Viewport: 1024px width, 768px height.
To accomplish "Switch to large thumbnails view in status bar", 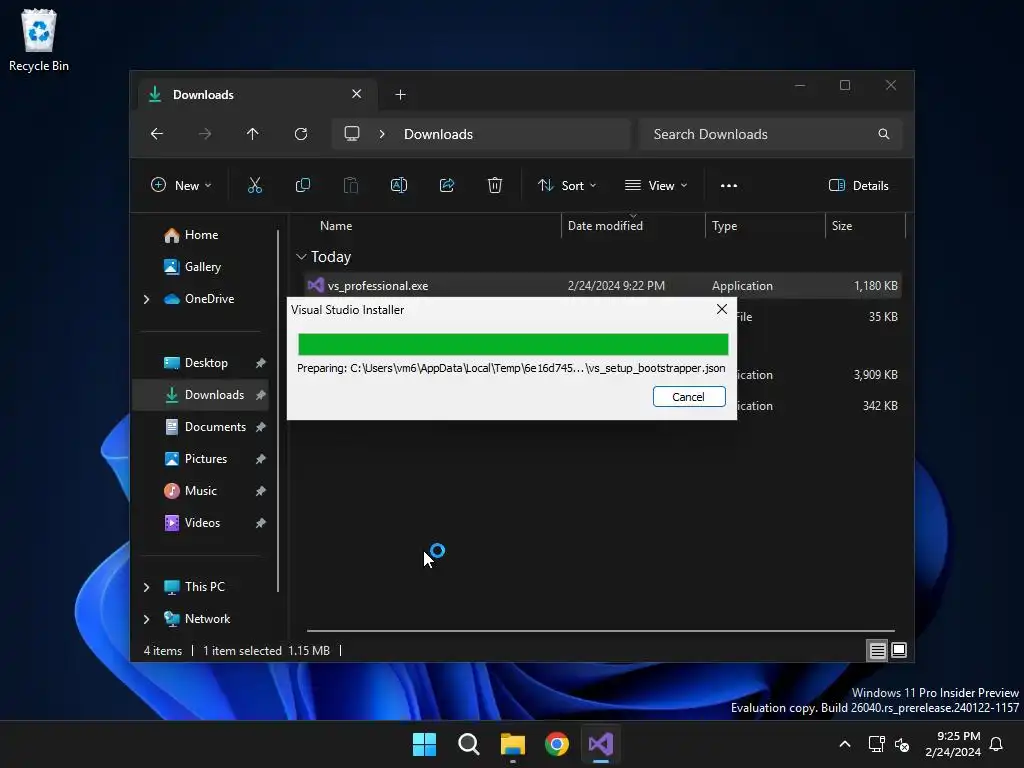I will [899, 650].
